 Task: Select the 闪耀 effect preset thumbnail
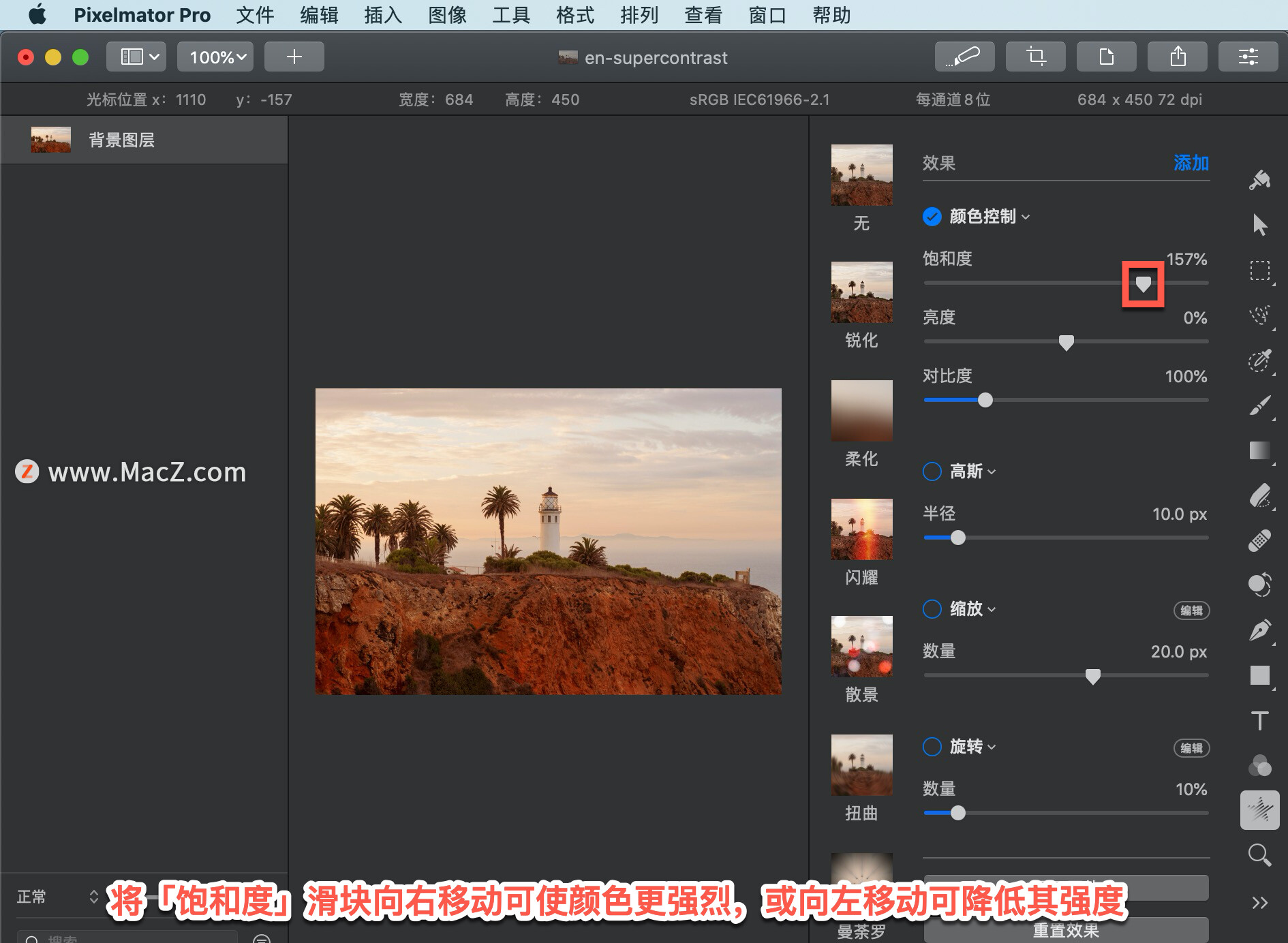pyautogui.click(x=861, y=529)
